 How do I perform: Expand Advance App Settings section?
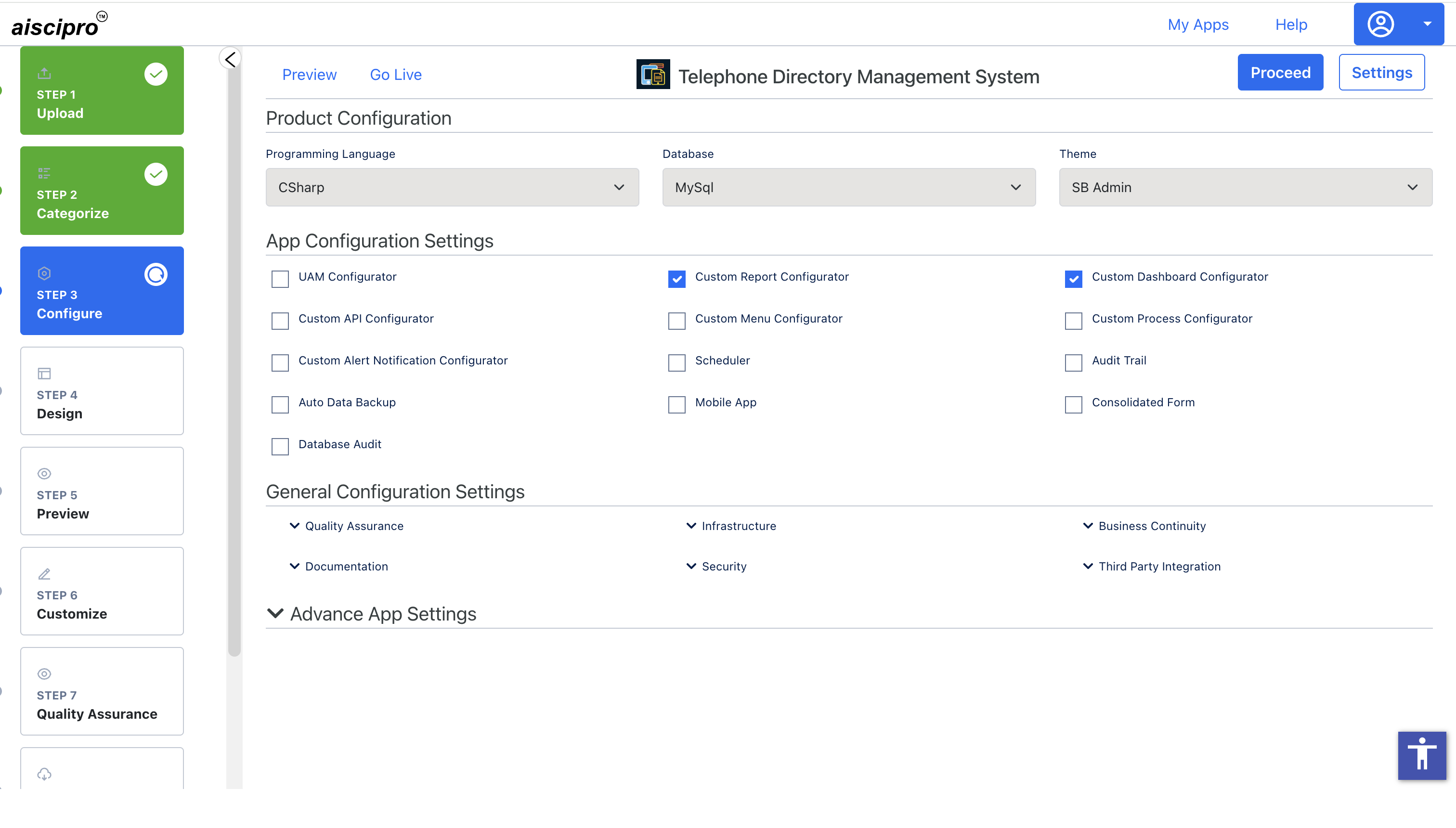[x=371, y=614]
